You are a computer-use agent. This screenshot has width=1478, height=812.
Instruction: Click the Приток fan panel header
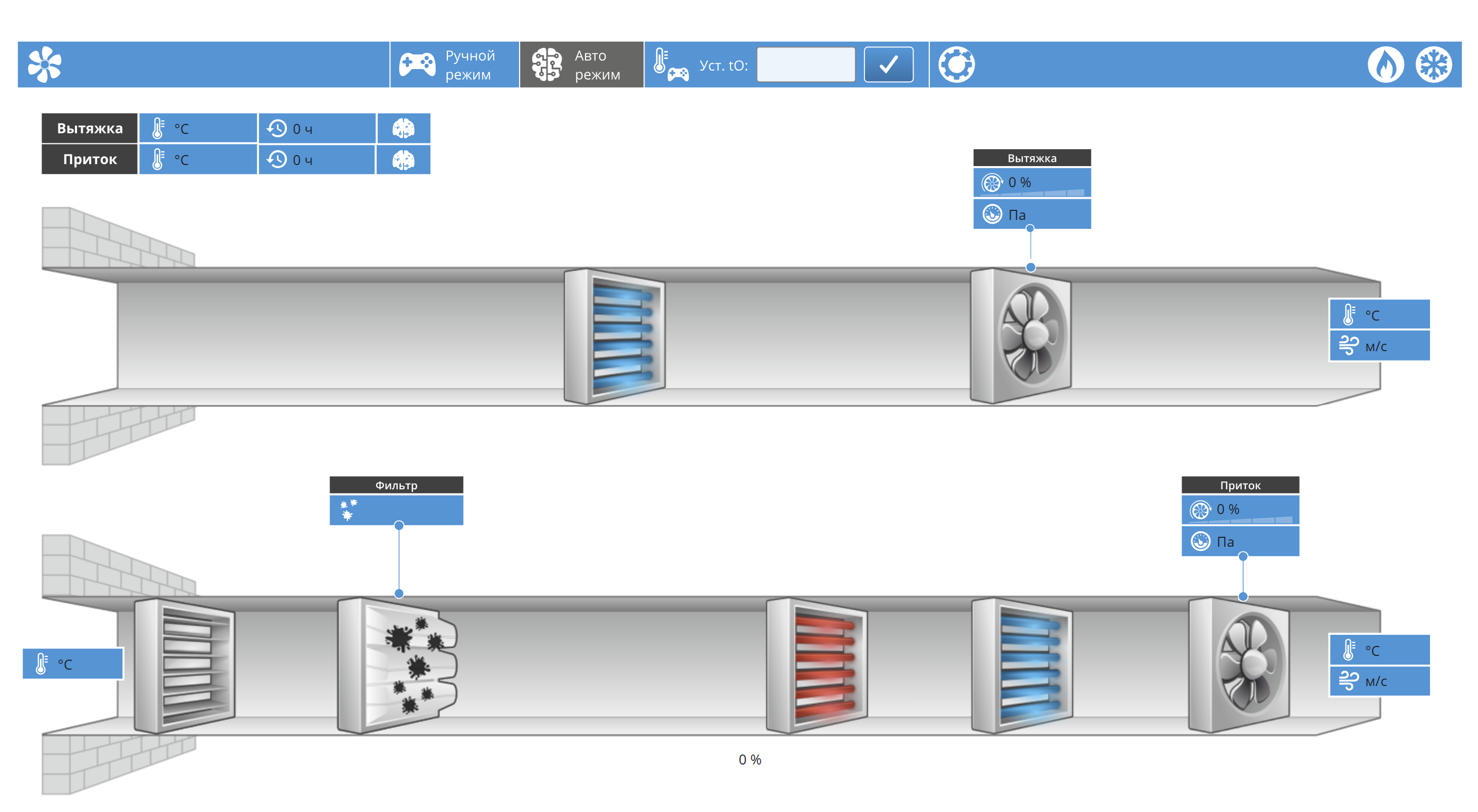tap(1240, 485)
